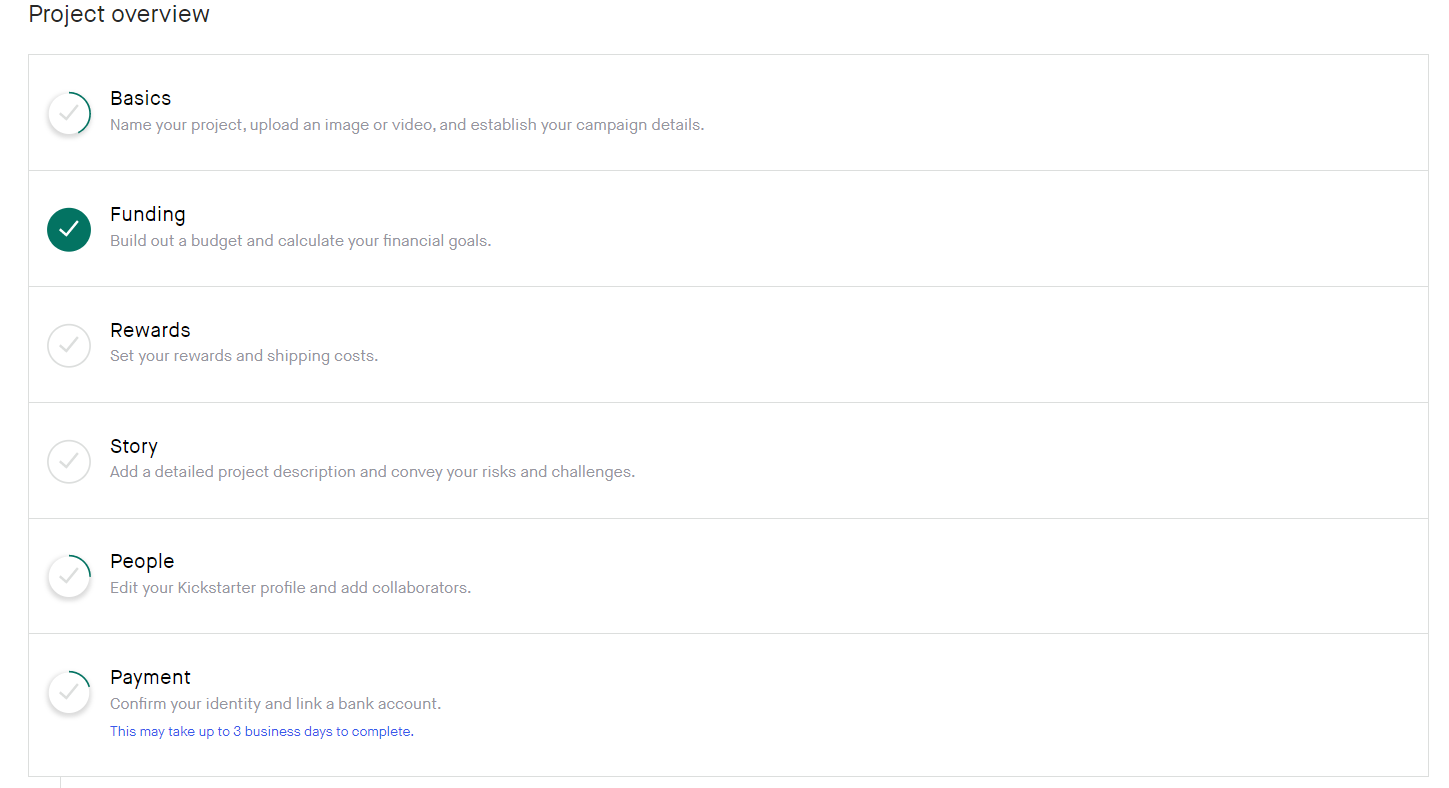The height and width of the screenshot is (788, 1449).
Task: Click the People progress checkmark icon
Action: point(69,576)
